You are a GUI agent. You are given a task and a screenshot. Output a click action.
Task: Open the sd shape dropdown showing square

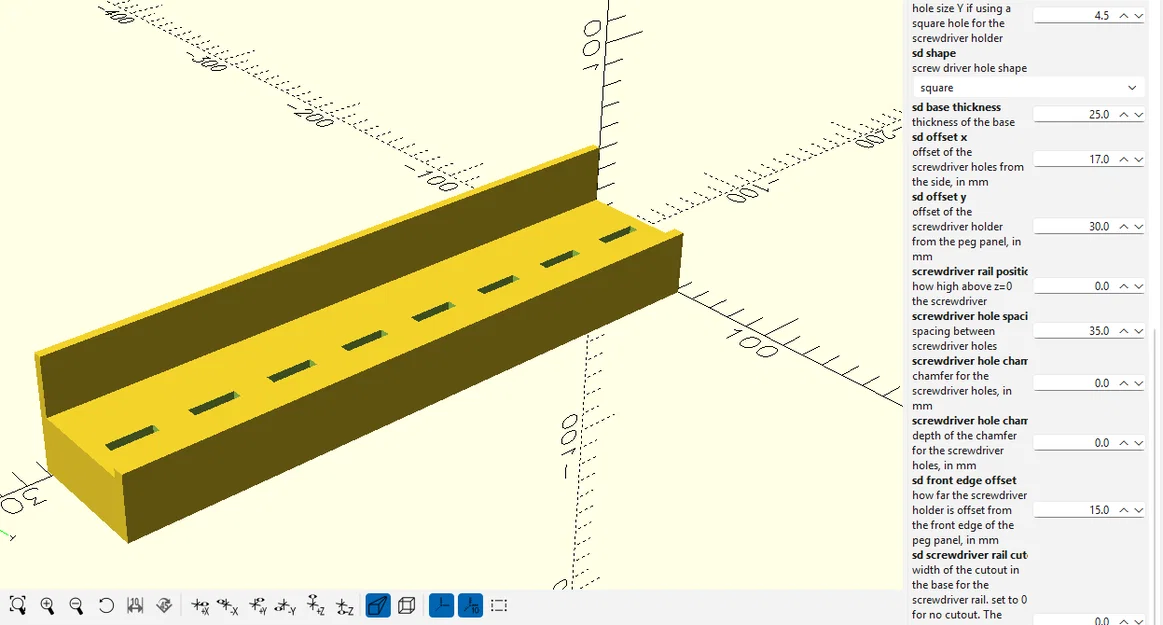tap(1028, 87)
